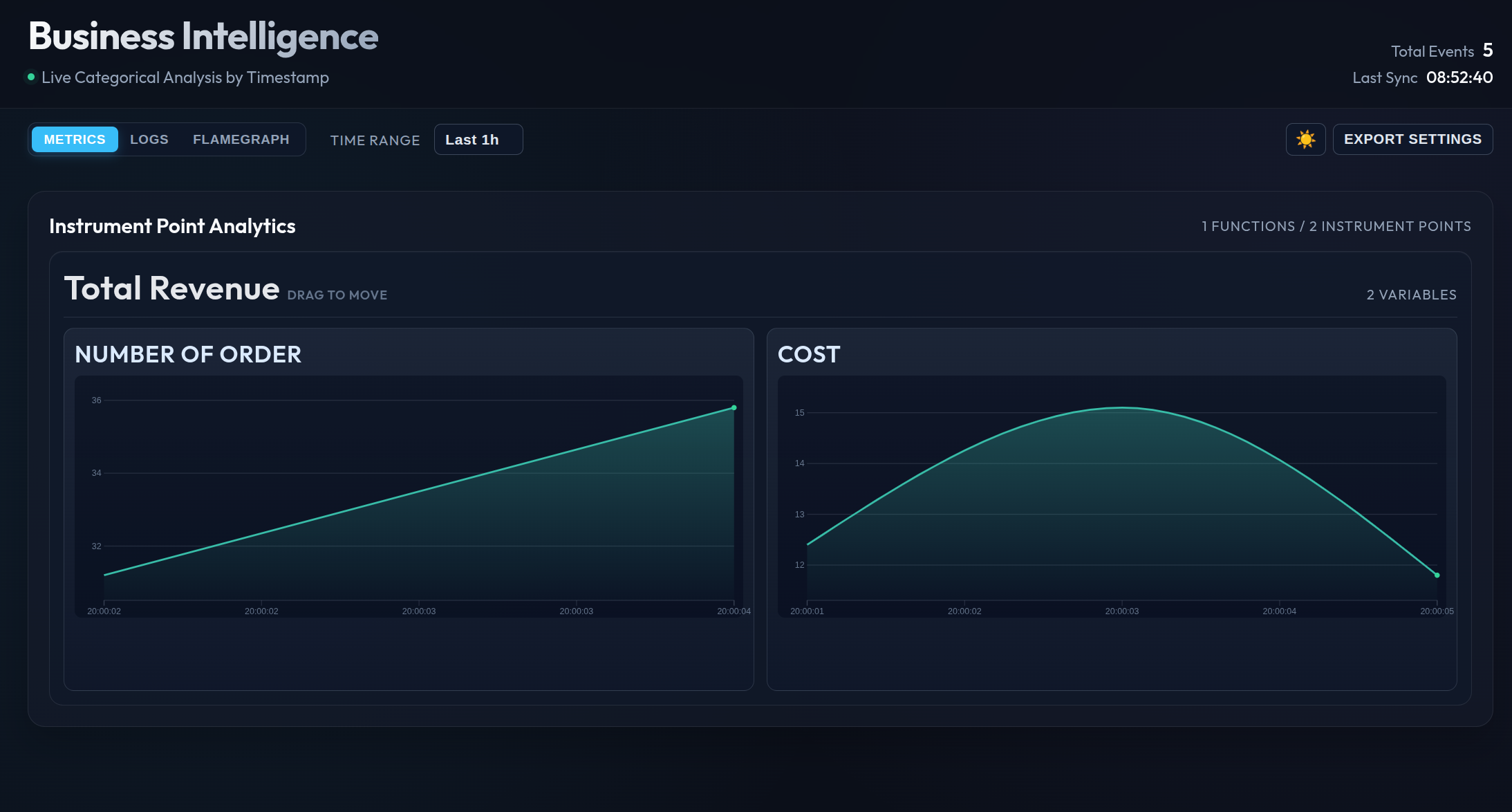Screen dimensions: 1512x812
Task: Click the endpoint dot on the COST chart
Action: [1436, 574]
